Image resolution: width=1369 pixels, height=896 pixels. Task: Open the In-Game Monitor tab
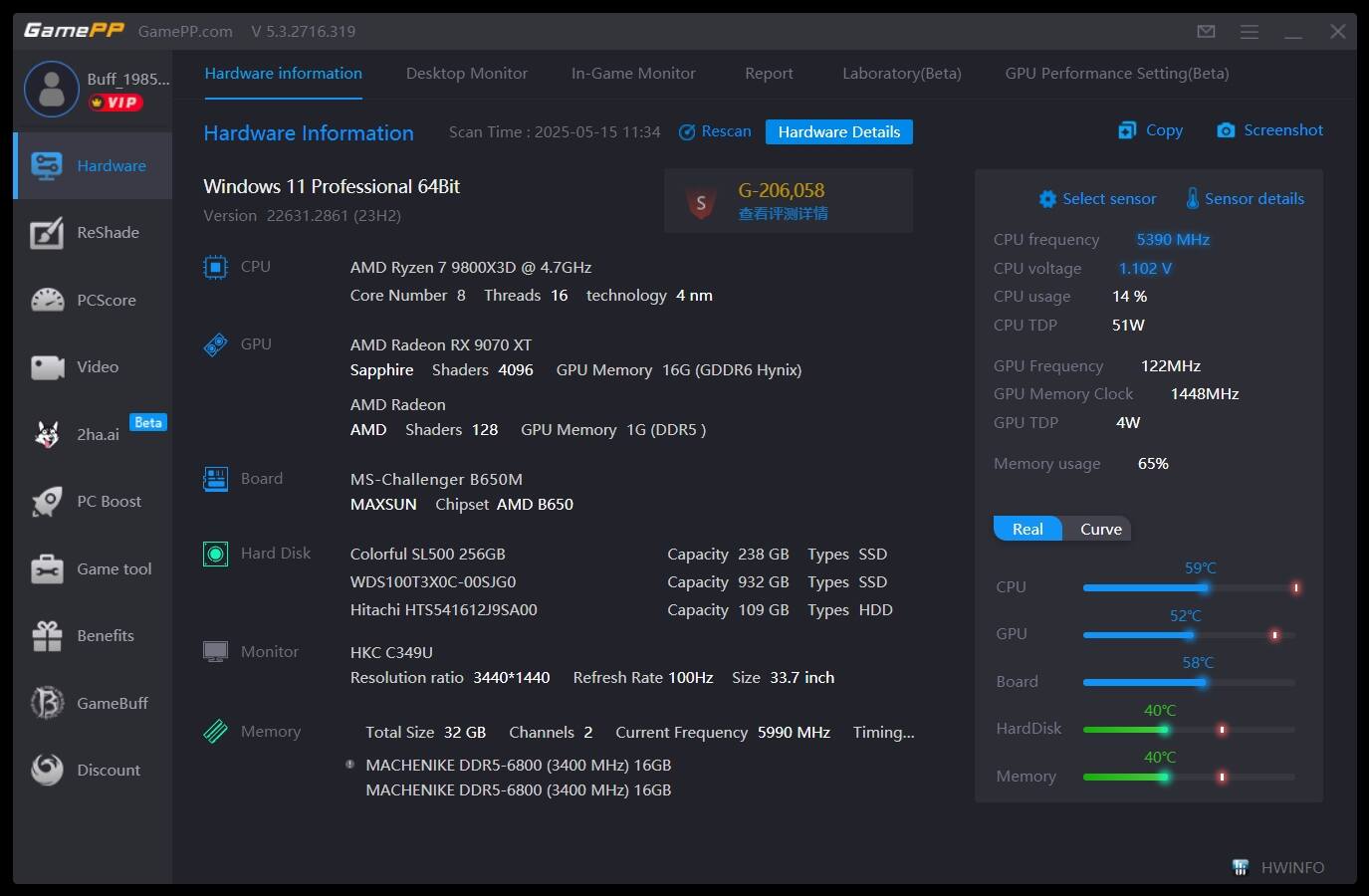click(x=633, y=74)
